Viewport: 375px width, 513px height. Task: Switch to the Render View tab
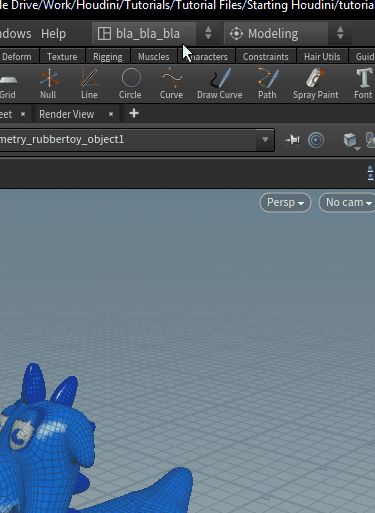[x=67, y=114]
